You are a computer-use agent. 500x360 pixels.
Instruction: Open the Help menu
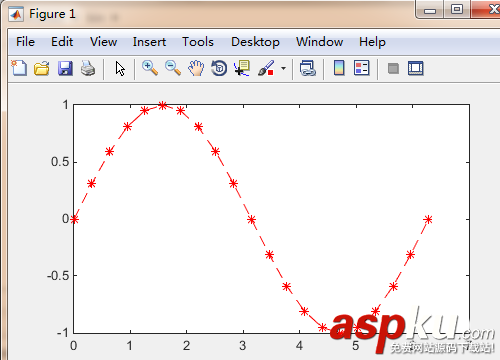372,42
